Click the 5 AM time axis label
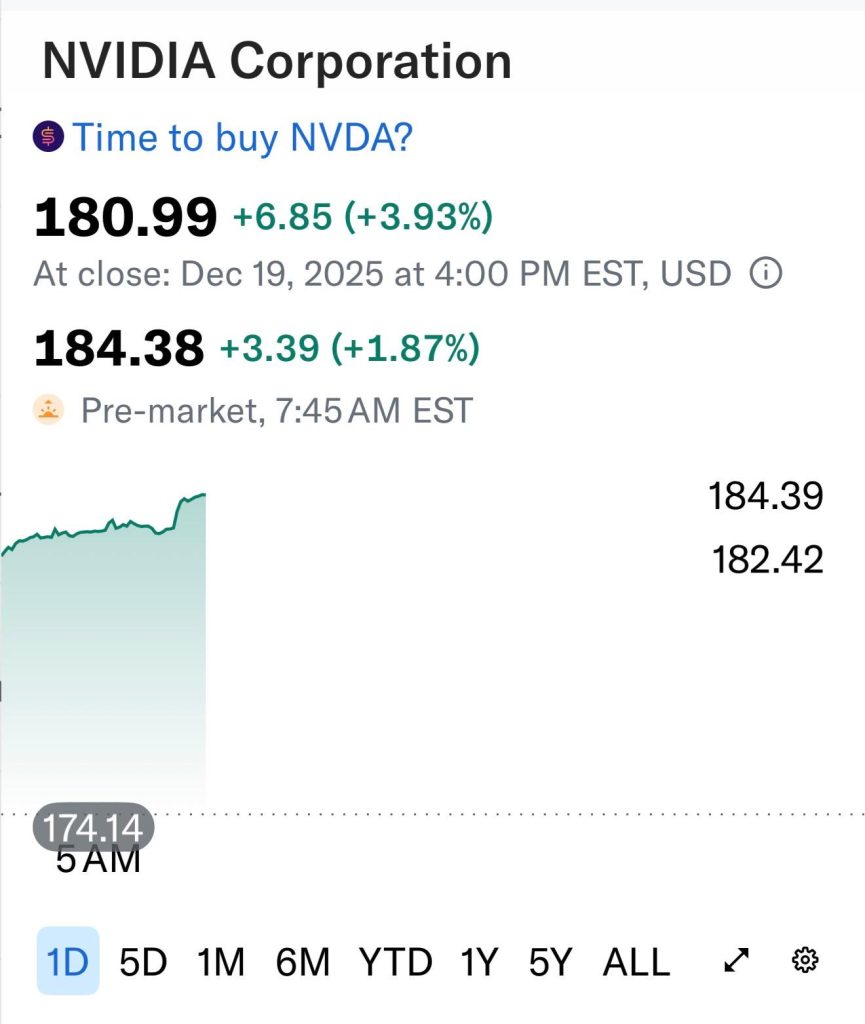The height and width of the screenshot is (1024, 865). tap(98, 859)
